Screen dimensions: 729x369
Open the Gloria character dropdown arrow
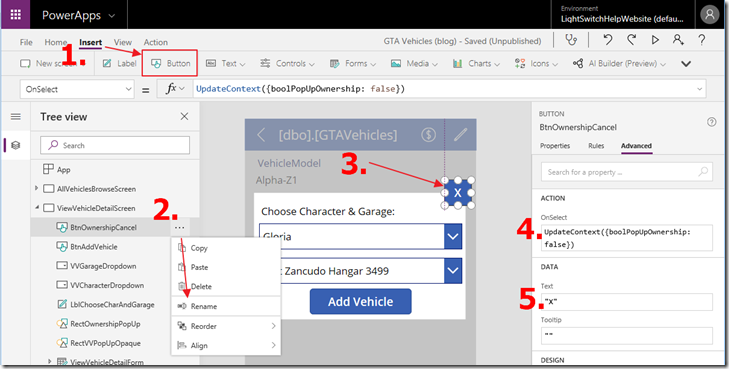pyautogui.click(x=453, y=237)
